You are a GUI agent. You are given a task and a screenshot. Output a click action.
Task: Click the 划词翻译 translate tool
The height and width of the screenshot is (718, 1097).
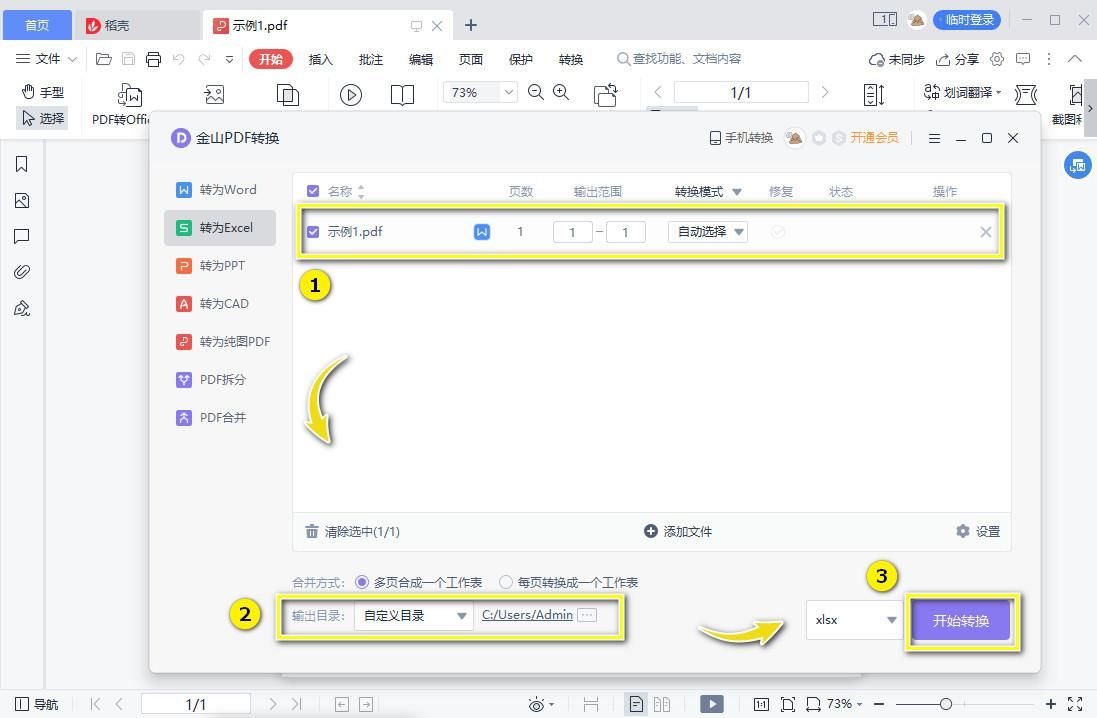coord(962,92)
